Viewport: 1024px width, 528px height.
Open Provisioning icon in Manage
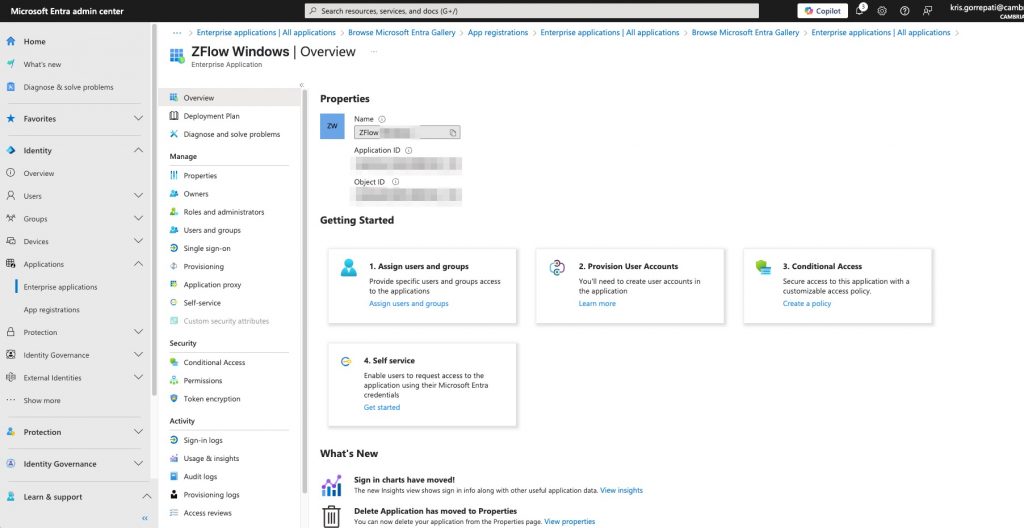click(174, 266)
